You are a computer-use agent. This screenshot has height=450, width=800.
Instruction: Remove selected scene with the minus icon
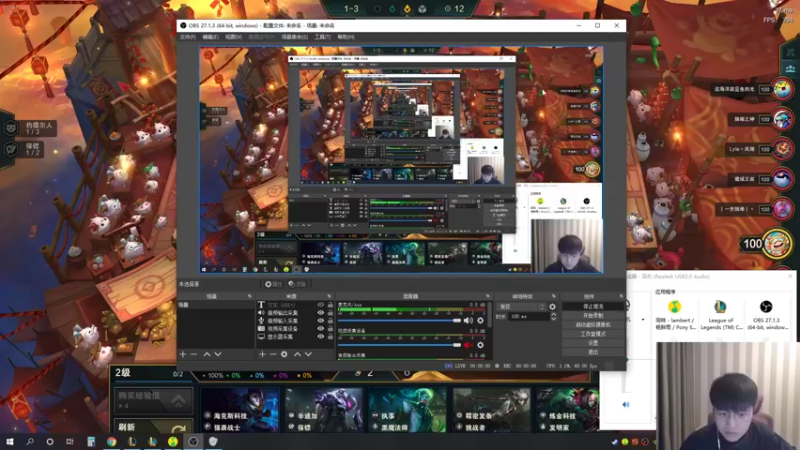coord(194,354)
